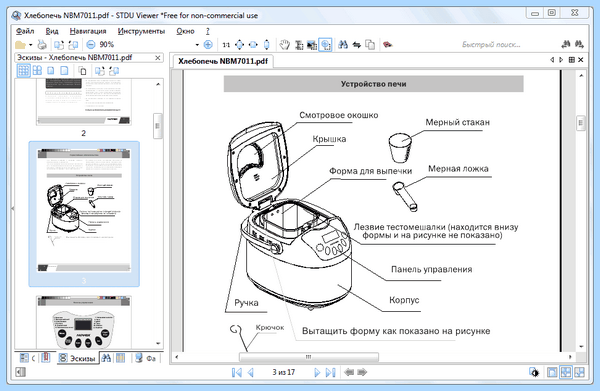The image size is (600, 391).
Task: Select the text selection tool
Action: [x=299, y=45]
